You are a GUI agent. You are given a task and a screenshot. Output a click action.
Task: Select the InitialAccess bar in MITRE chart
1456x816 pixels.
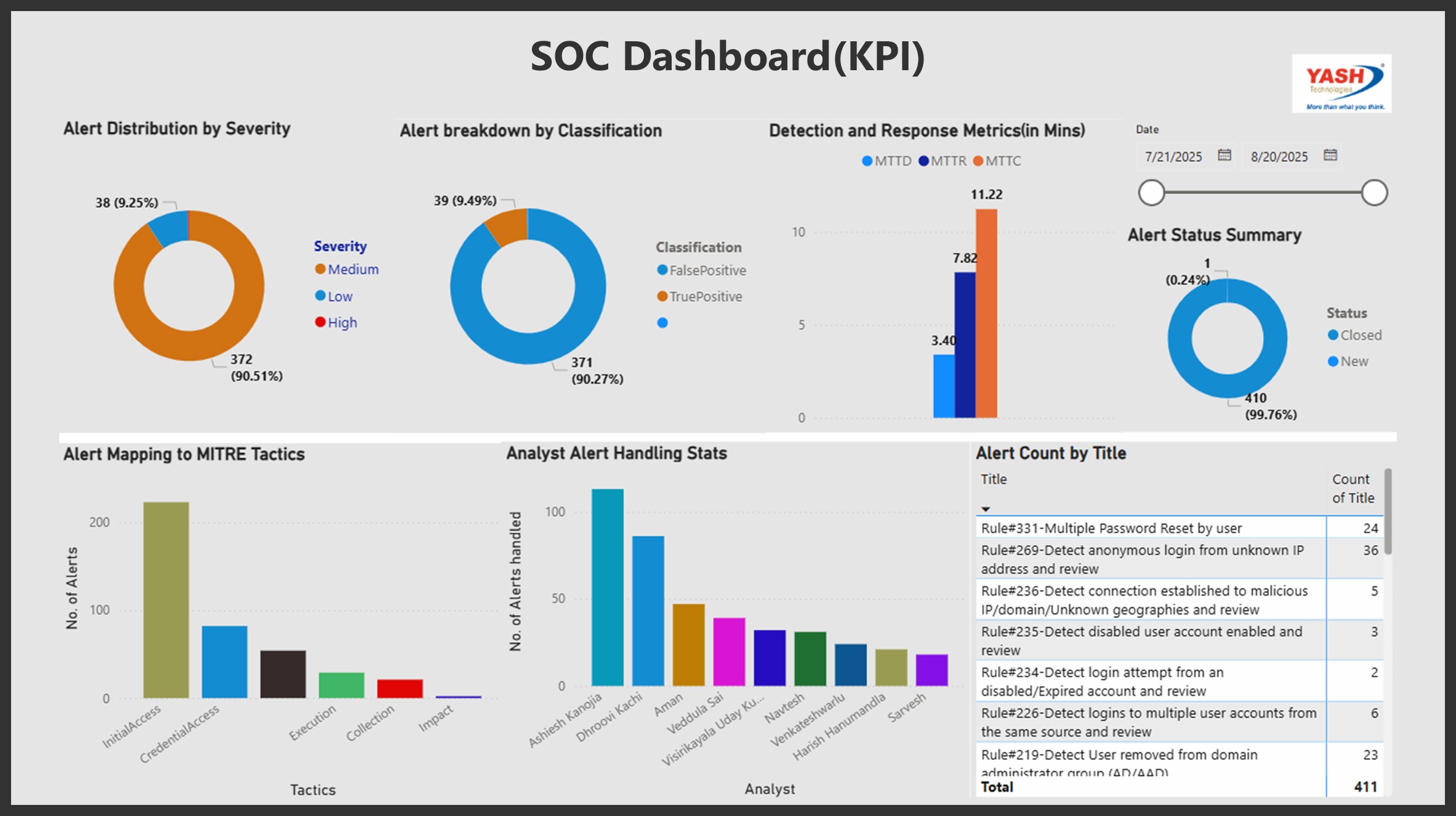(166, 599)
